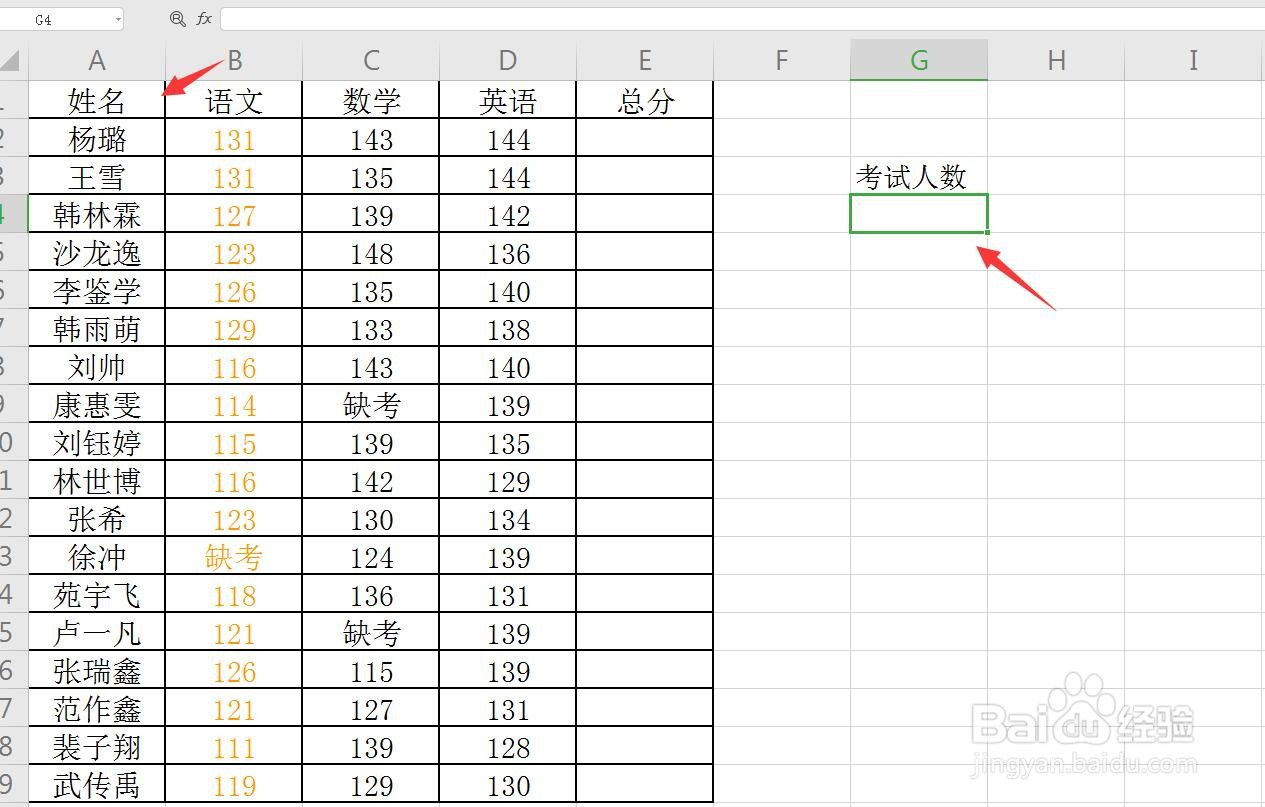Click 张希's 英语 score 134
Screen dimensions: 1265x807
(x=508, y=518)
